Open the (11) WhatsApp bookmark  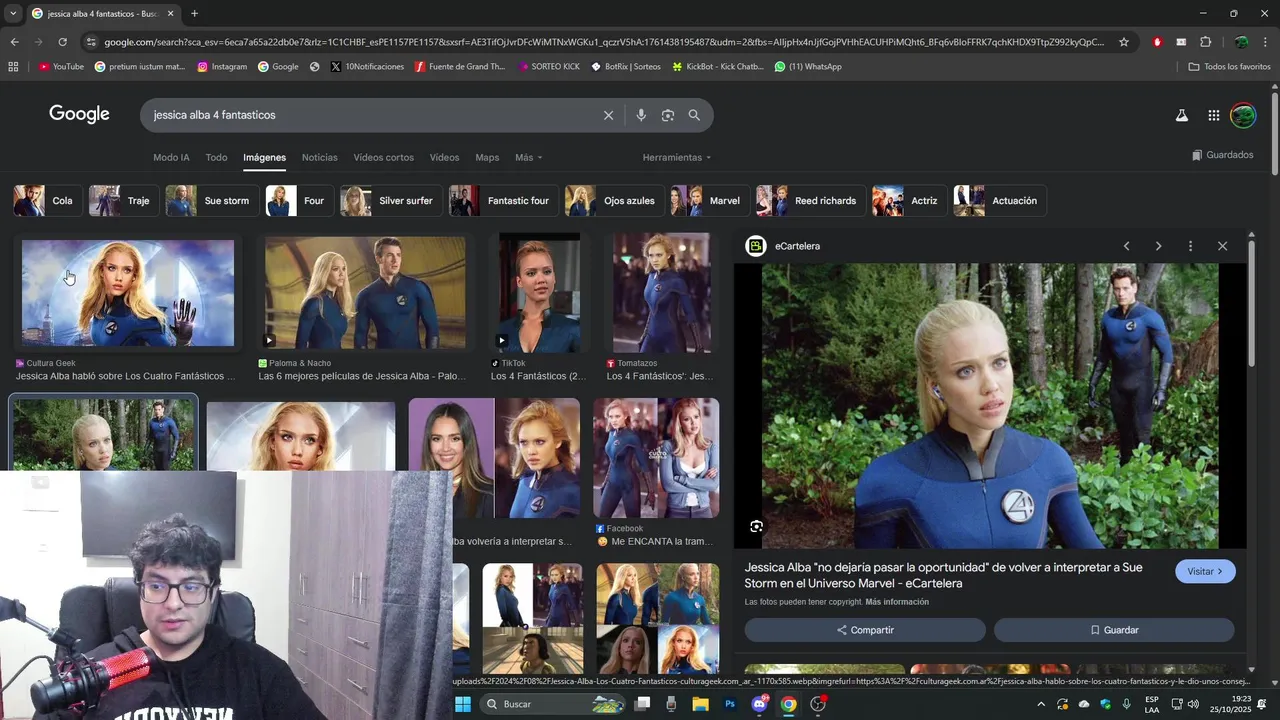pyautogui.click(x=808, y=67)
